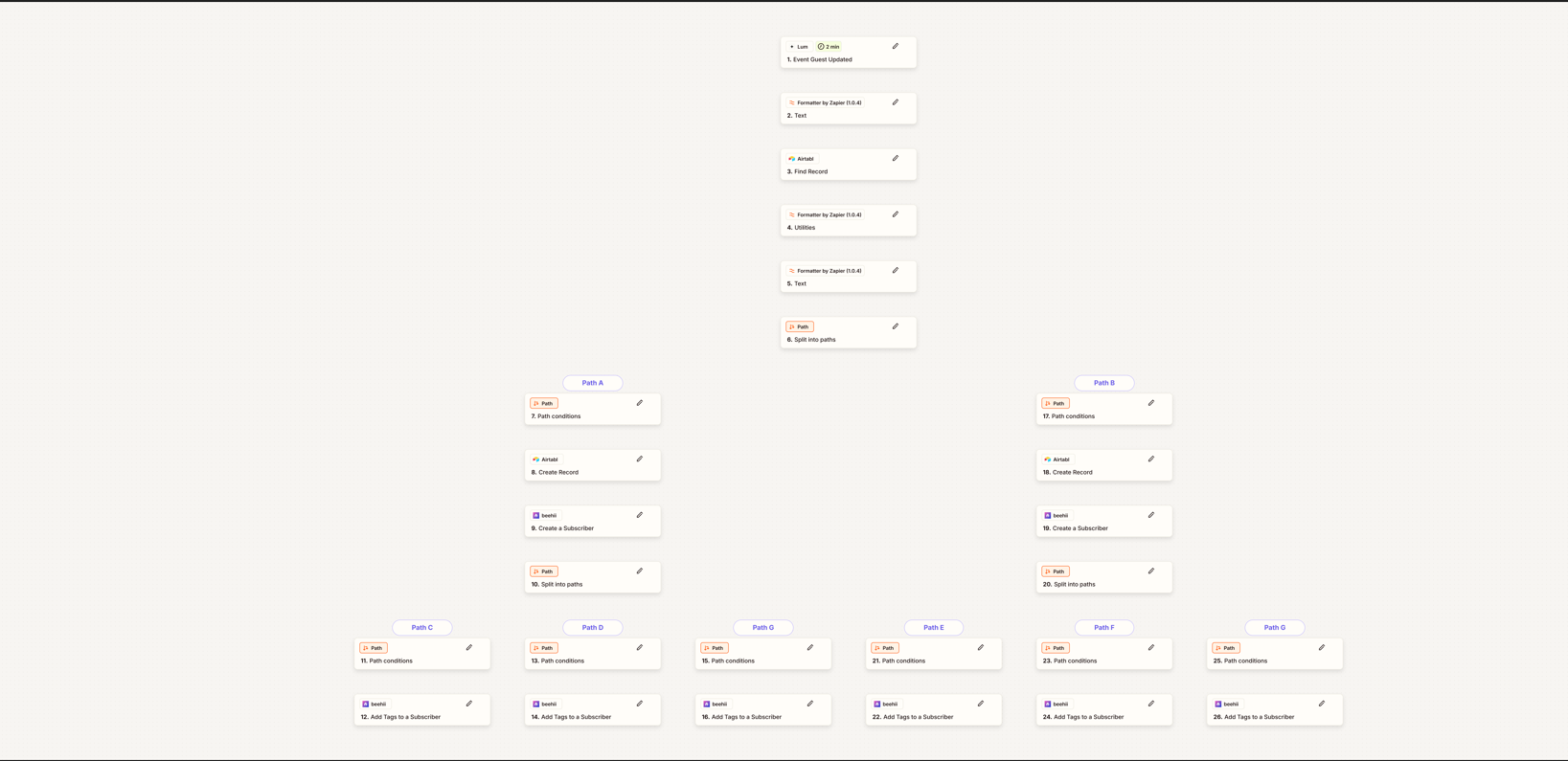Select the Path B label
Screen dimensions: 1568x761
point(1104,383)
